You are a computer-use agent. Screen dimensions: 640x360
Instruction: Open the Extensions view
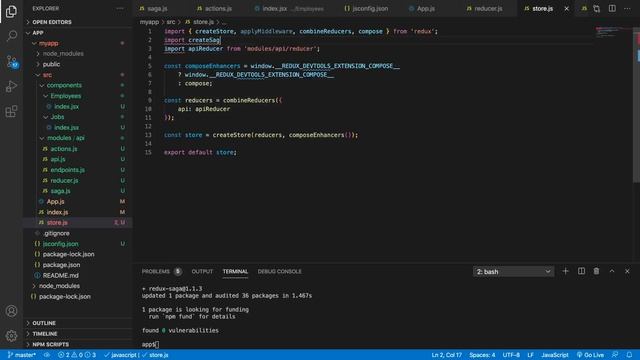[11, 111]
